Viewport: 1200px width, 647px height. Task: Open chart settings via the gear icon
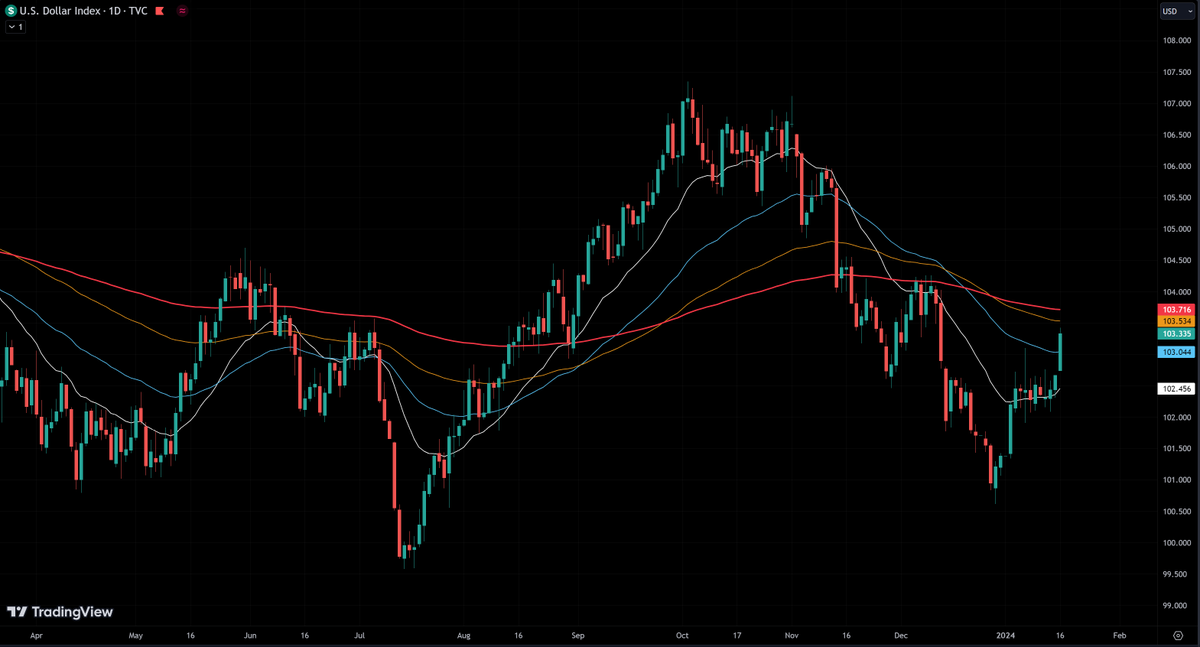coord(1178,635)
